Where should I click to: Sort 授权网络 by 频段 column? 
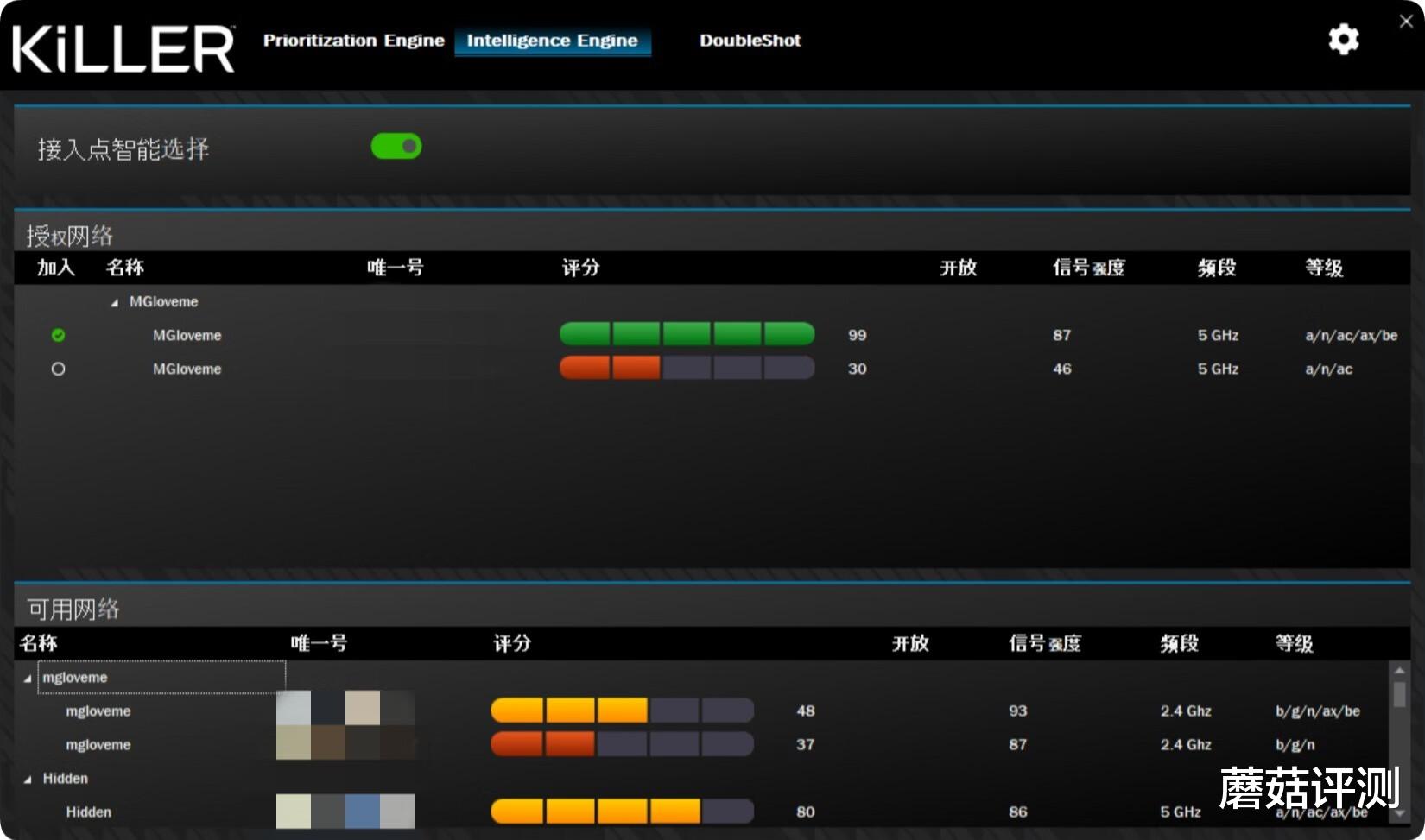coord(1217,268)
